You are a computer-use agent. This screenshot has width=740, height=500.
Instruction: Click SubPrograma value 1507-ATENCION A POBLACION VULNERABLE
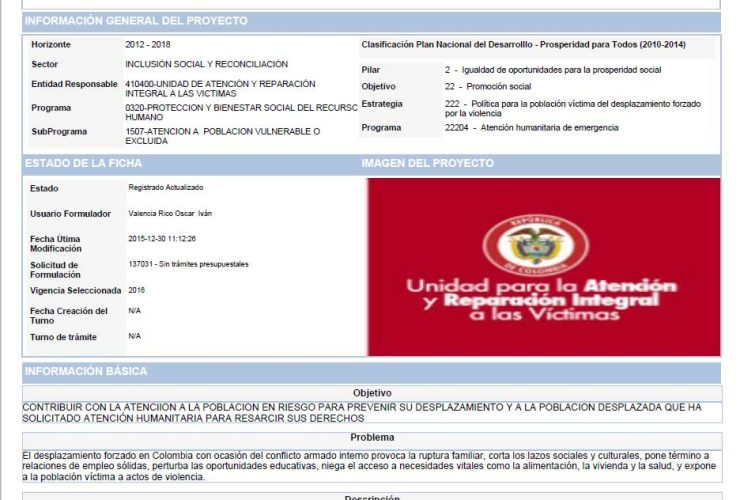(x=222, y=136)
